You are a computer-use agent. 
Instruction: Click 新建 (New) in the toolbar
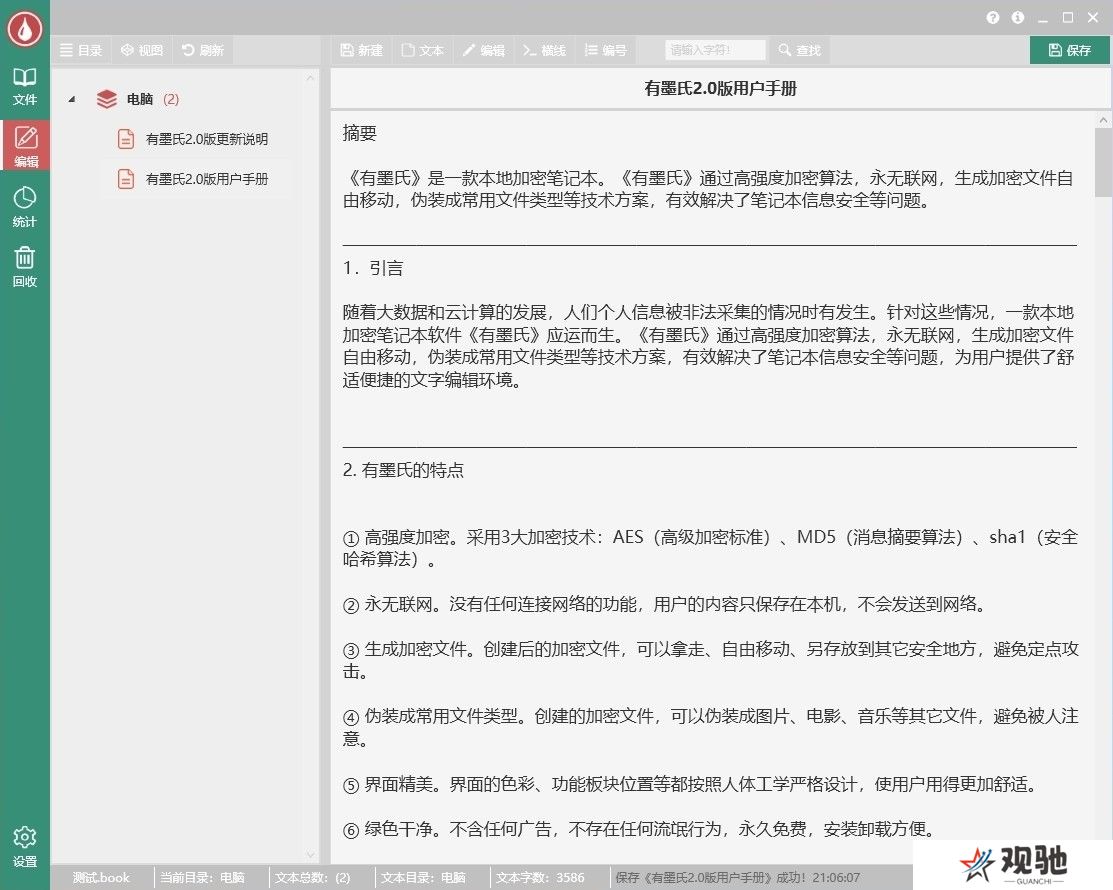362,50
